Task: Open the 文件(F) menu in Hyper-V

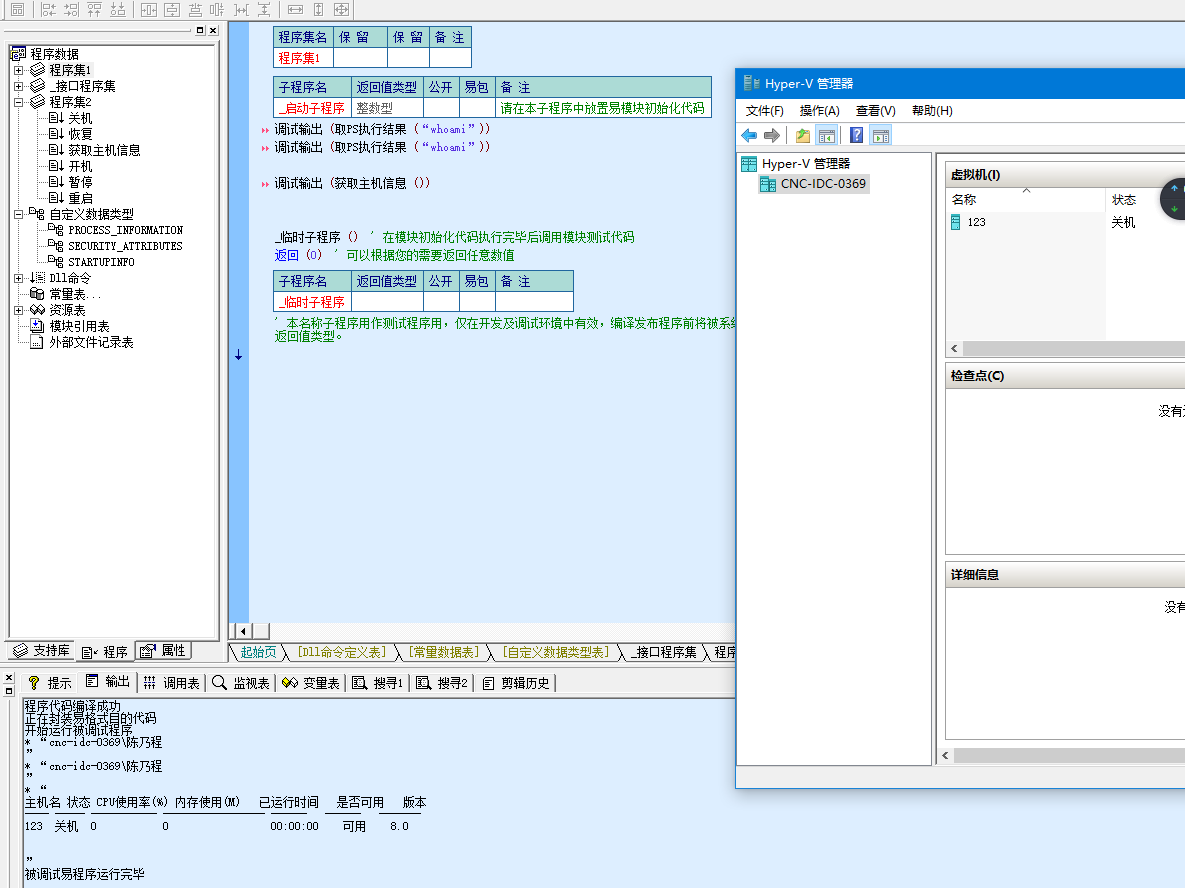Action: coord(765,111)
